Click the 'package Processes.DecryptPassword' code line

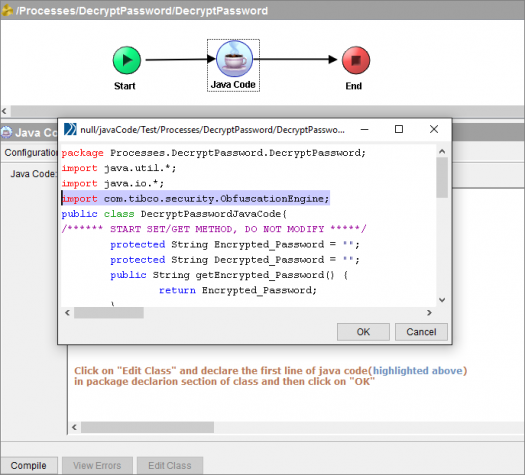214,153
